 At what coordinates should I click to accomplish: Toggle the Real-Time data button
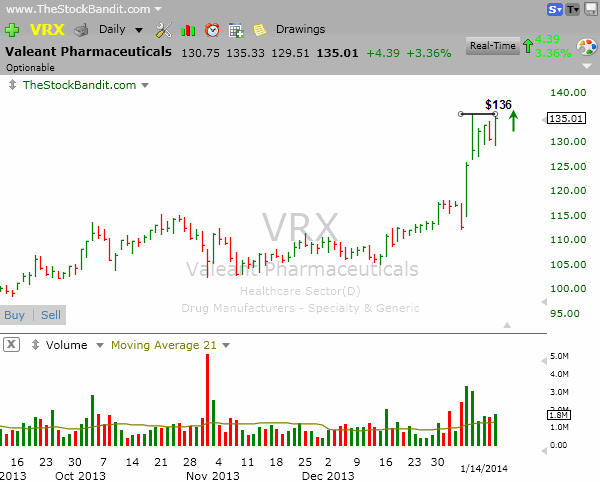pos(491,45)
